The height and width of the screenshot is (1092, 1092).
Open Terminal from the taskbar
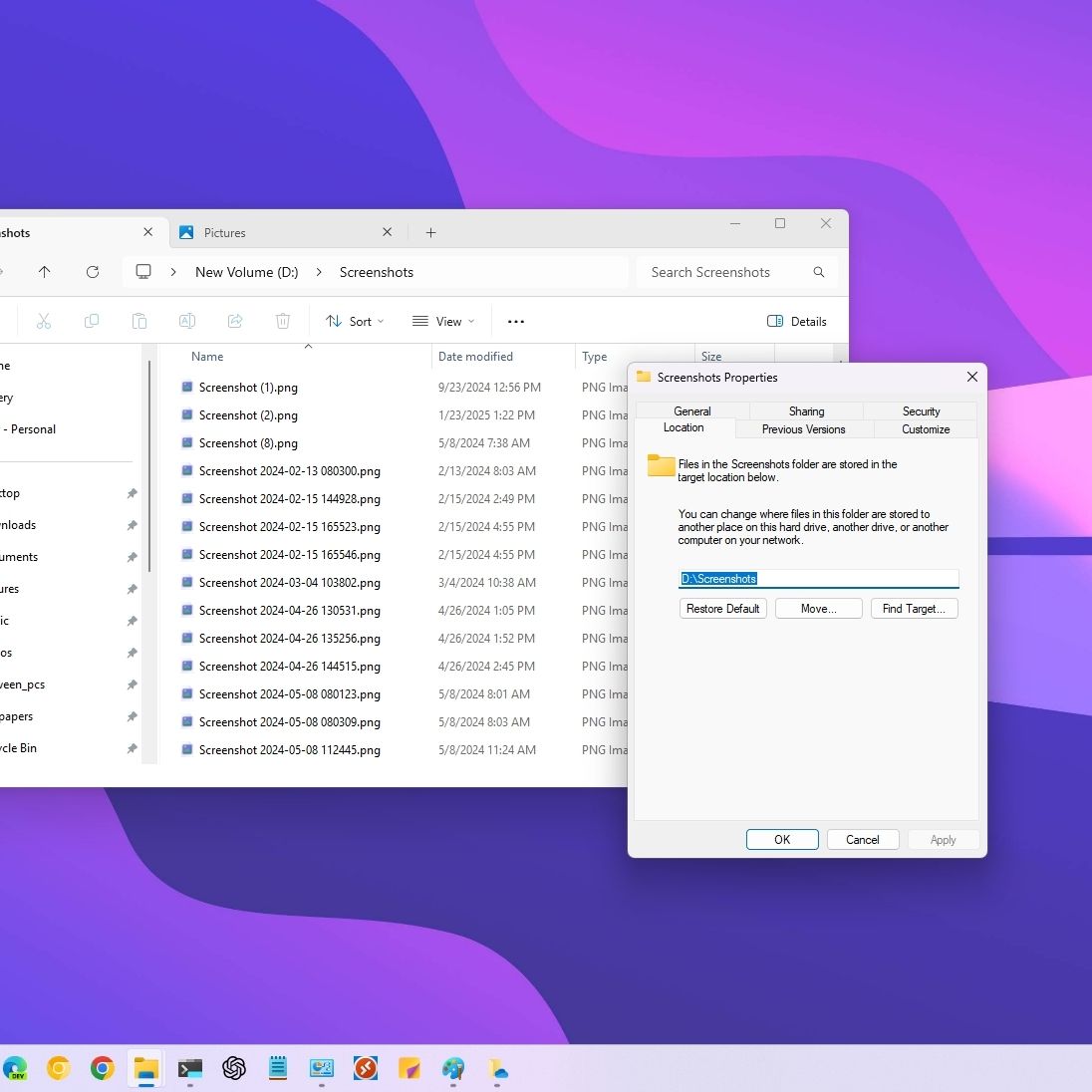tap(190, 1069)
